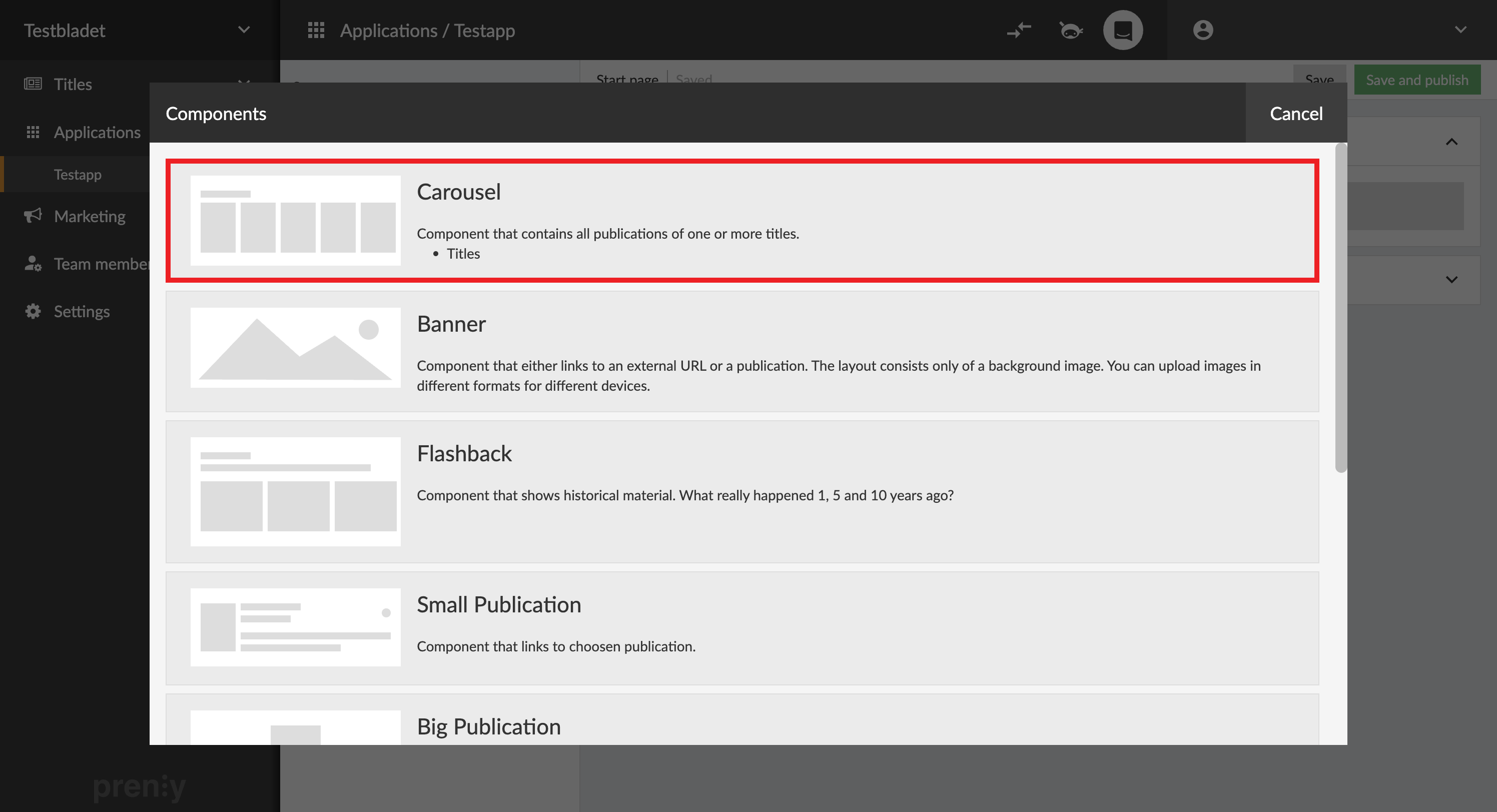Open the Applications sidebar menu item

coord(97,133)
